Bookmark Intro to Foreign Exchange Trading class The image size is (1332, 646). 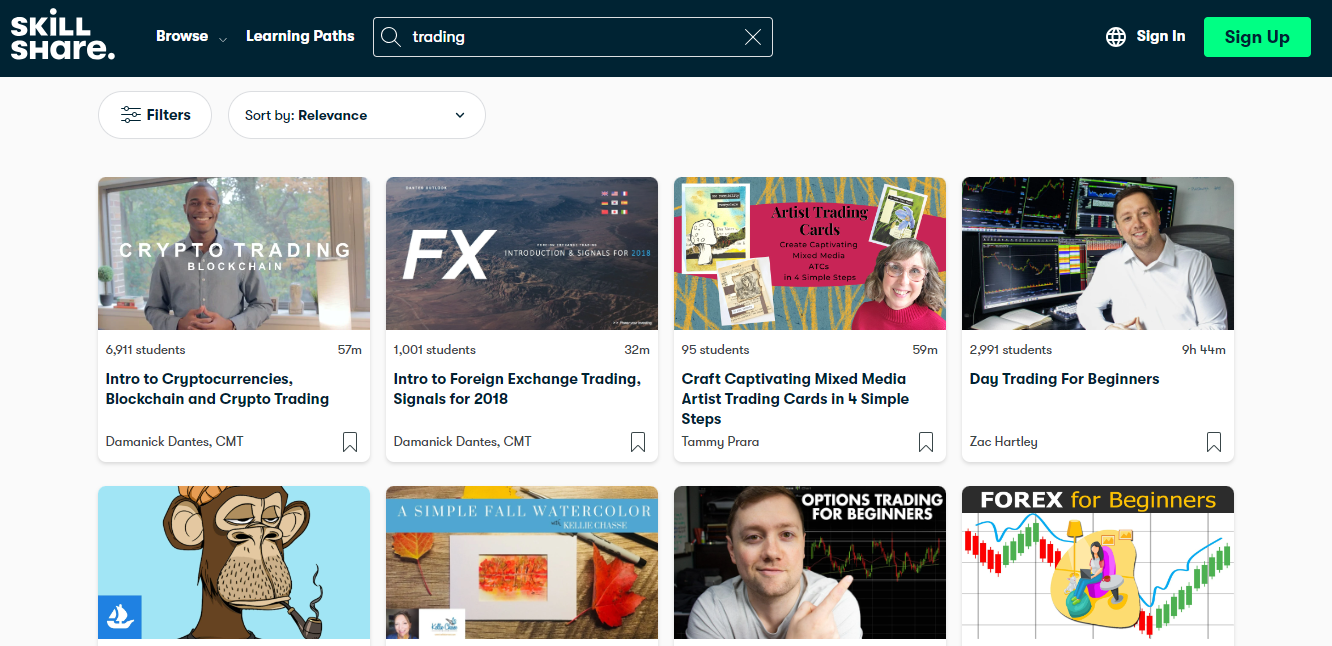click(638, 442)
